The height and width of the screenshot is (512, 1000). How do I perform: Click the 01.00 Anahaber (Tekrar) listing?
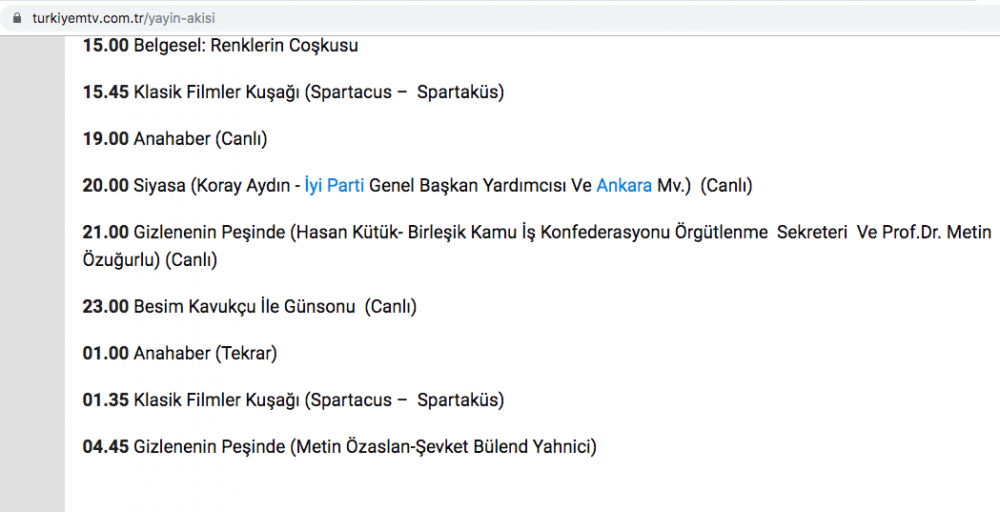[x=180, y=354]
